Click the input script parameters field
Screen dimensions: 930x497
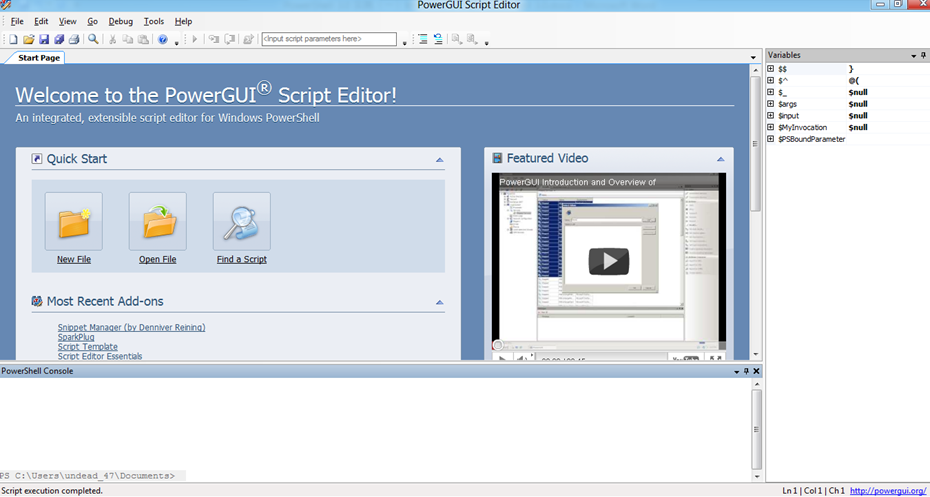(329, 39)
